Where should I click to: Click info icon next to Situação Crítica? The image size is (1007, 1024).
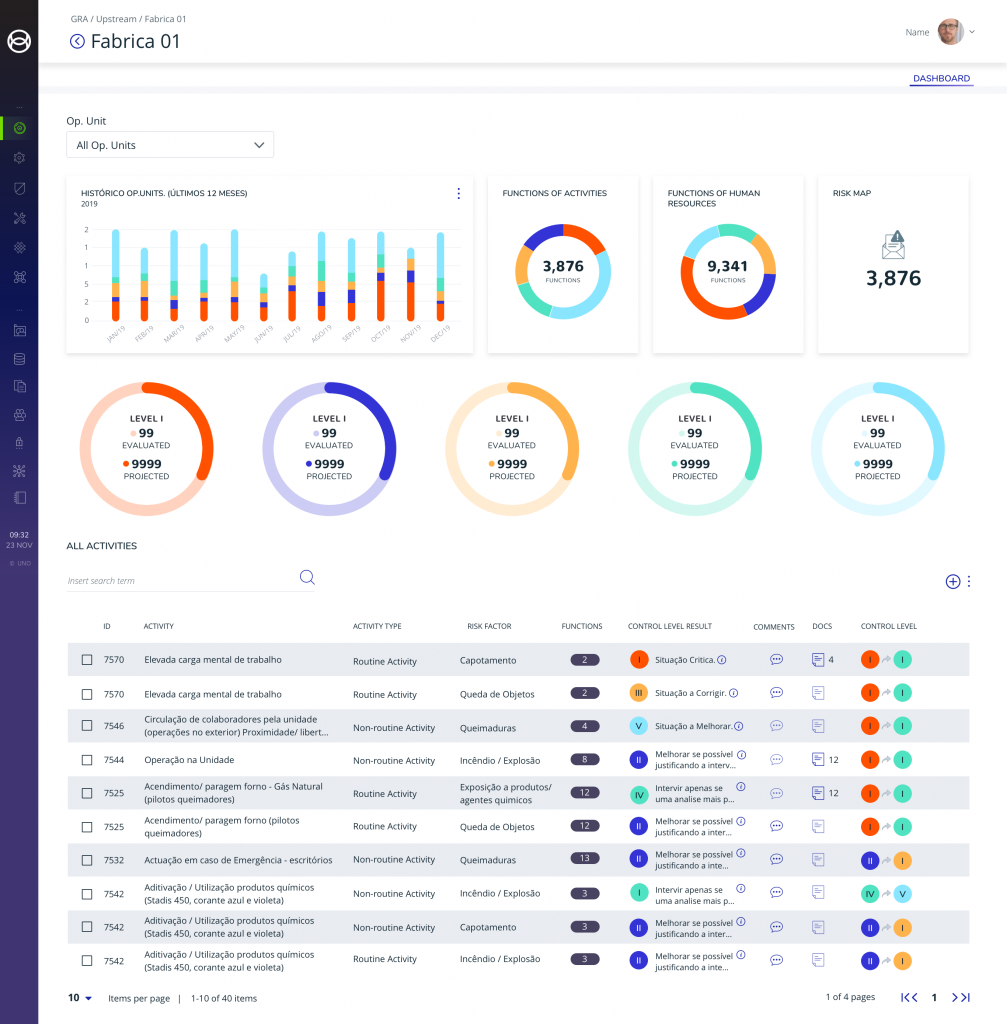[x=721, y=660]
